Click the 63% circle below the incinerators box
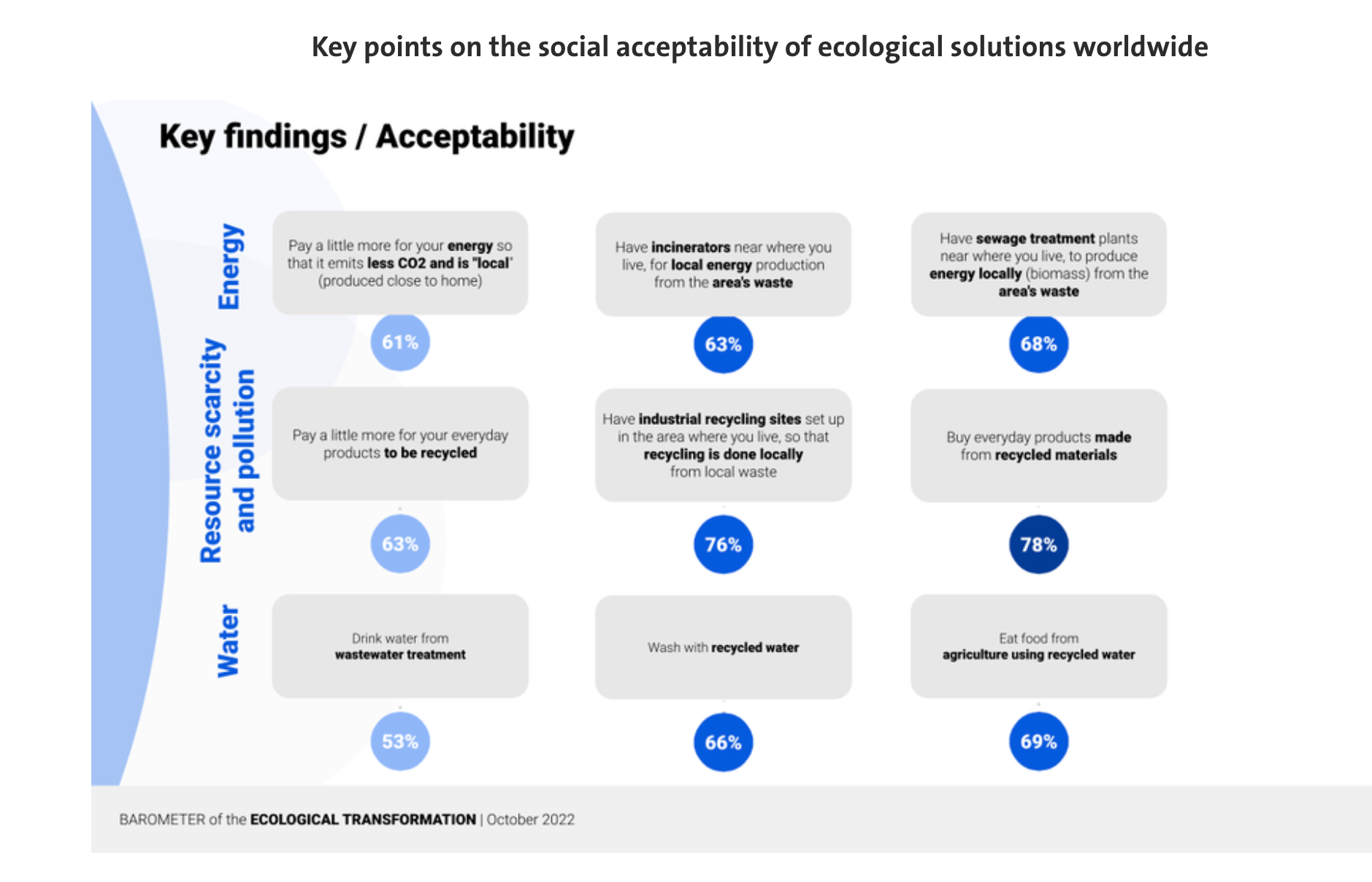 [723, 344]
